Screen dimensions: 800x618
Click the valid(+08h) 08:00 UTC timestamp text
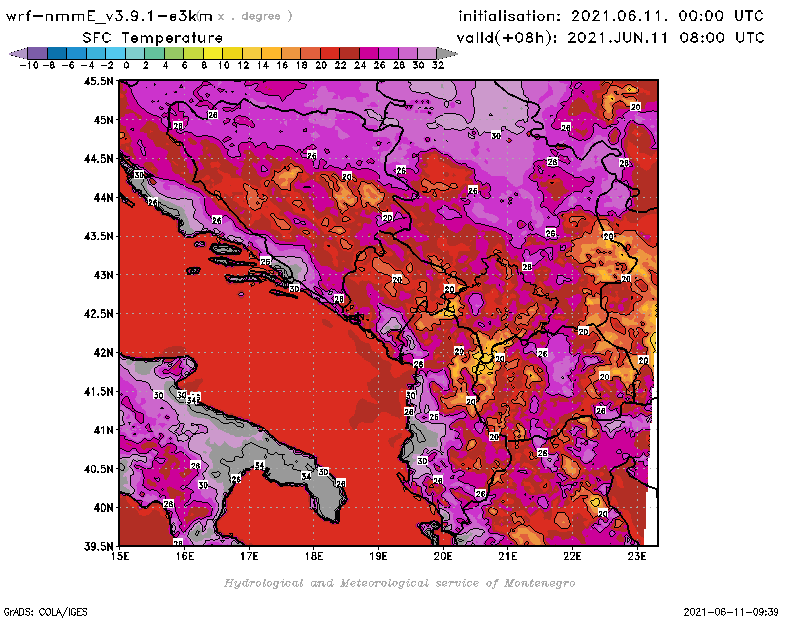(x=610, y=38)
